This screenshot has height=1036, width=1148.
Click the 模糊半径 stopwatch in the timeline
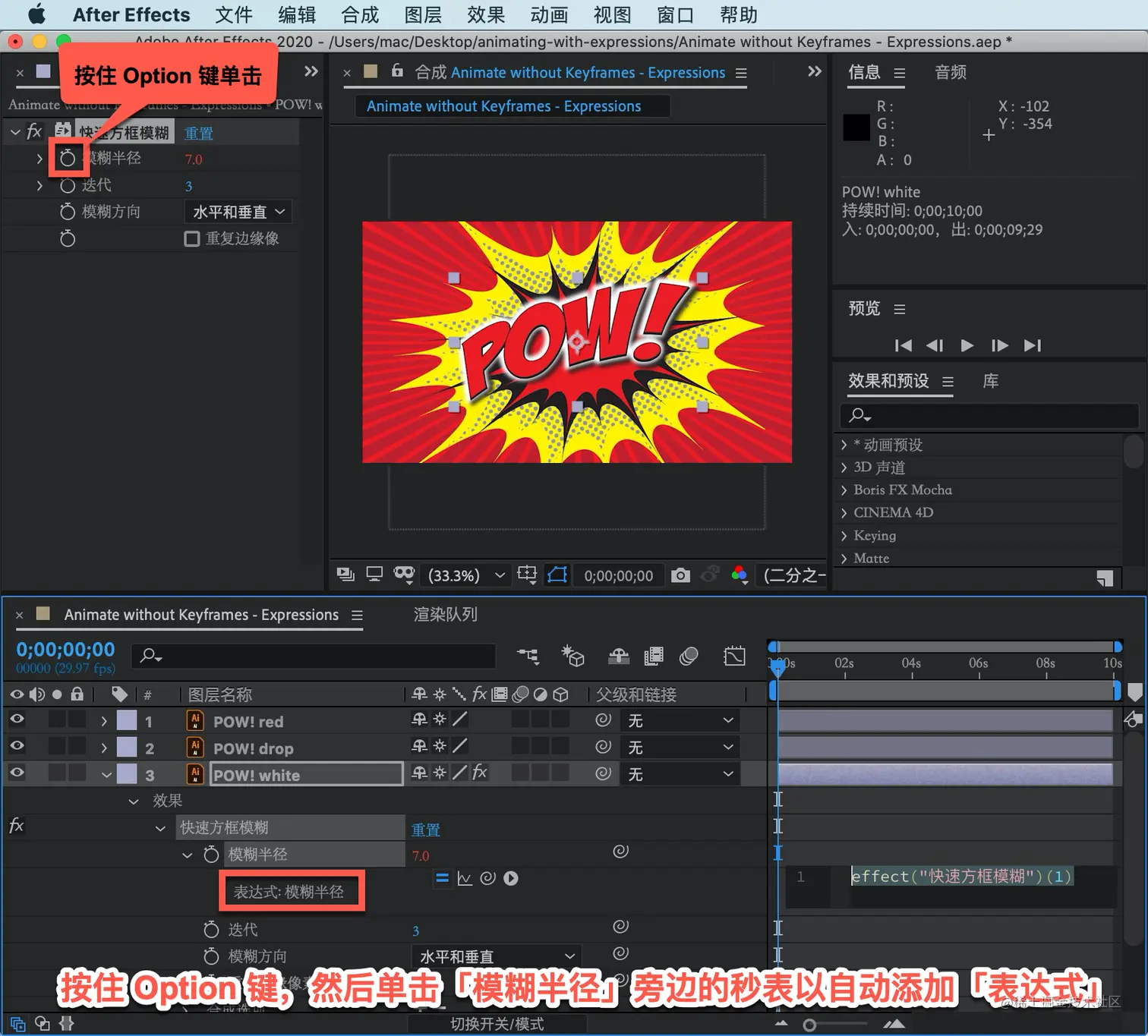[x=211, y=855]
